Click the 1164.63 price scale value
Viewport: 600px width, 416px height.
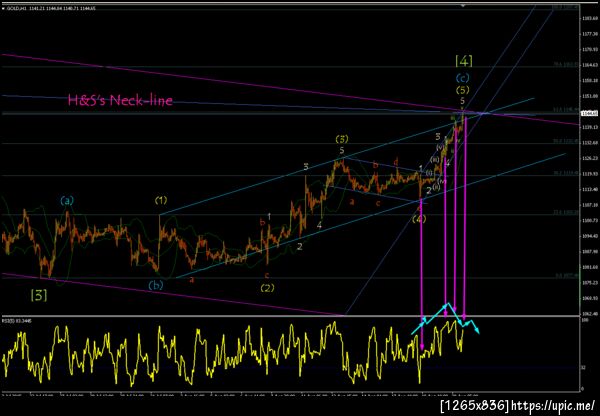(590, 65)
